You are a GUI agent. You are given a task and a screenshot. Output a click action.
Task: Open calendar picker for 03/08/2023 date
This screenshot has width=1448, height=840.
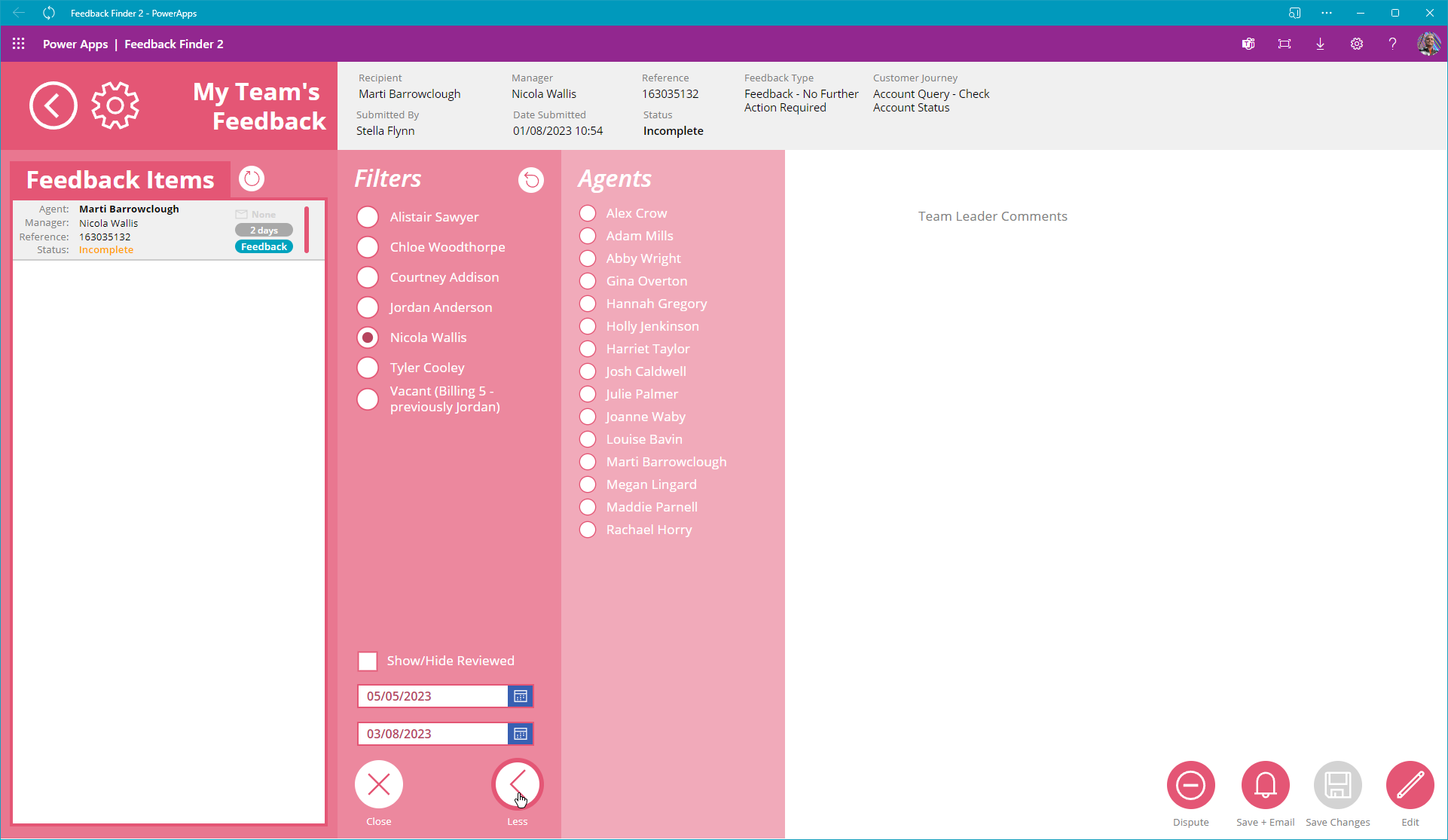click(521, 734)
